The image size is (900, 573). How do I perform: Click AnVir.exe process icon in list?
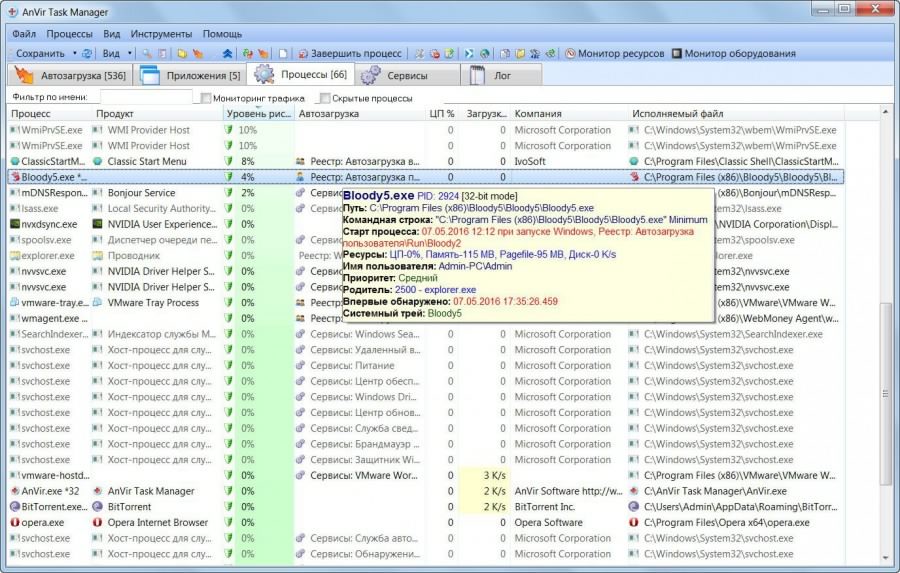click(14, 492)
